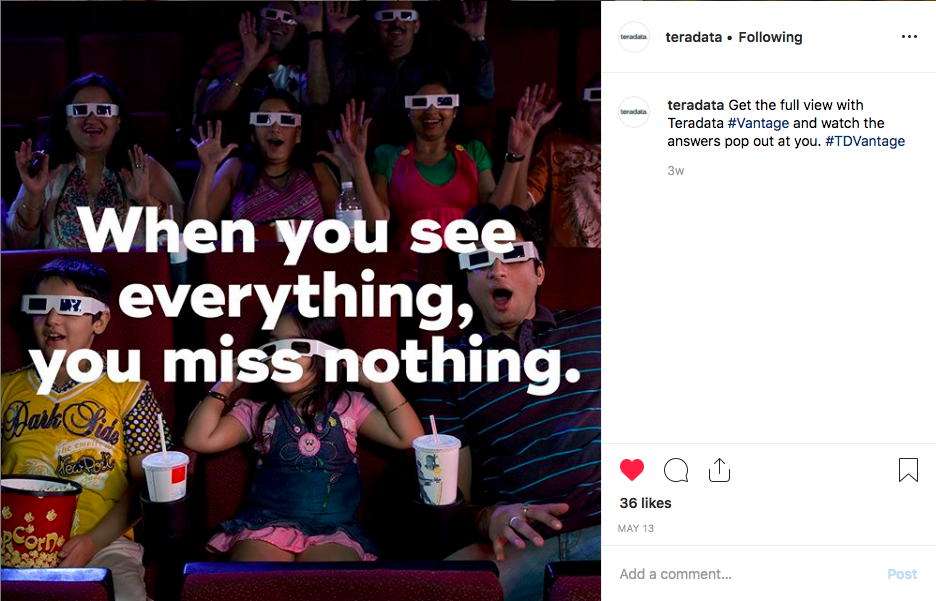Open the teradata username in header

(694, 37)
